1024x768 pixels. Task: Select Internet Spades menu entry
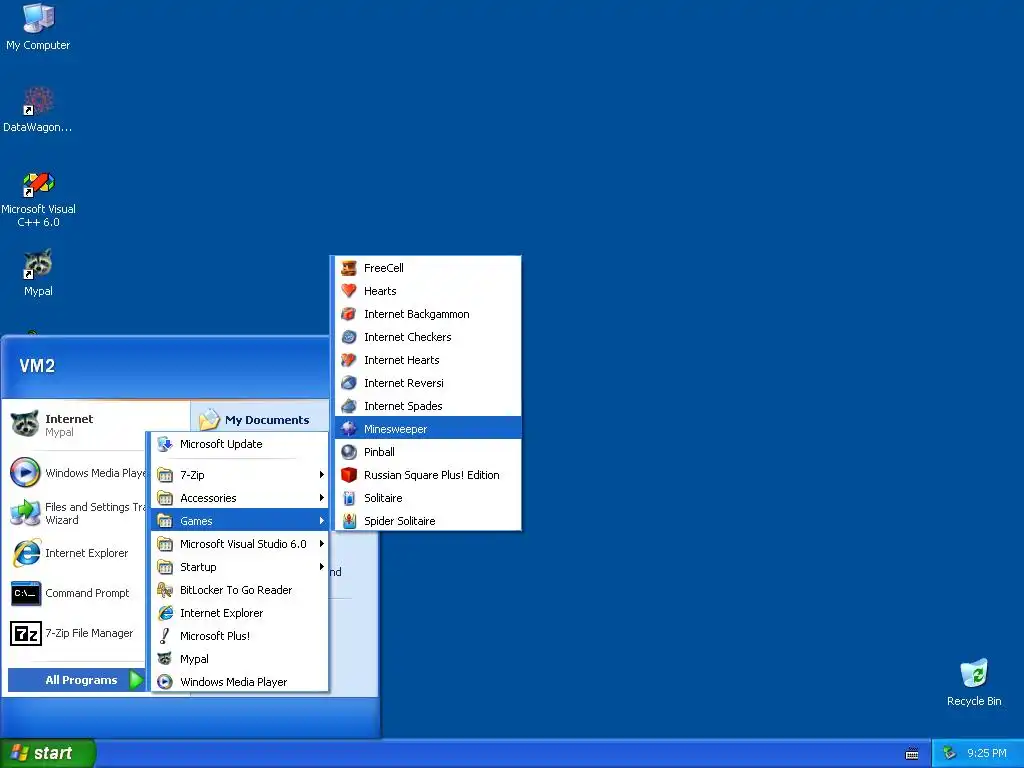pyautogui.click(x=428, y=406)
